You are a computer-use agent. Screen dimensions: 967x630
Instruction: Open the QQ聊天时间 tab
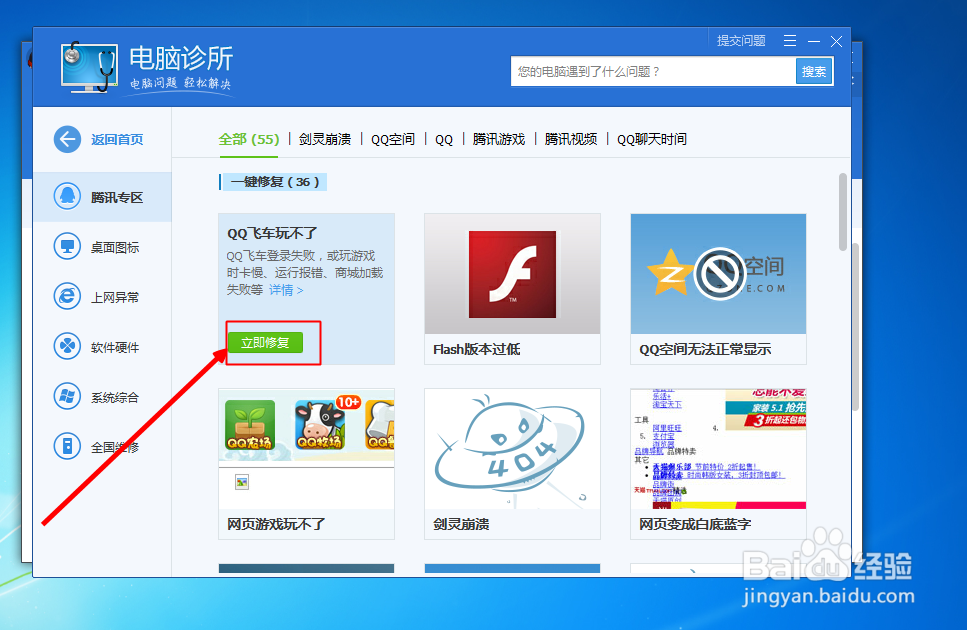652,139
